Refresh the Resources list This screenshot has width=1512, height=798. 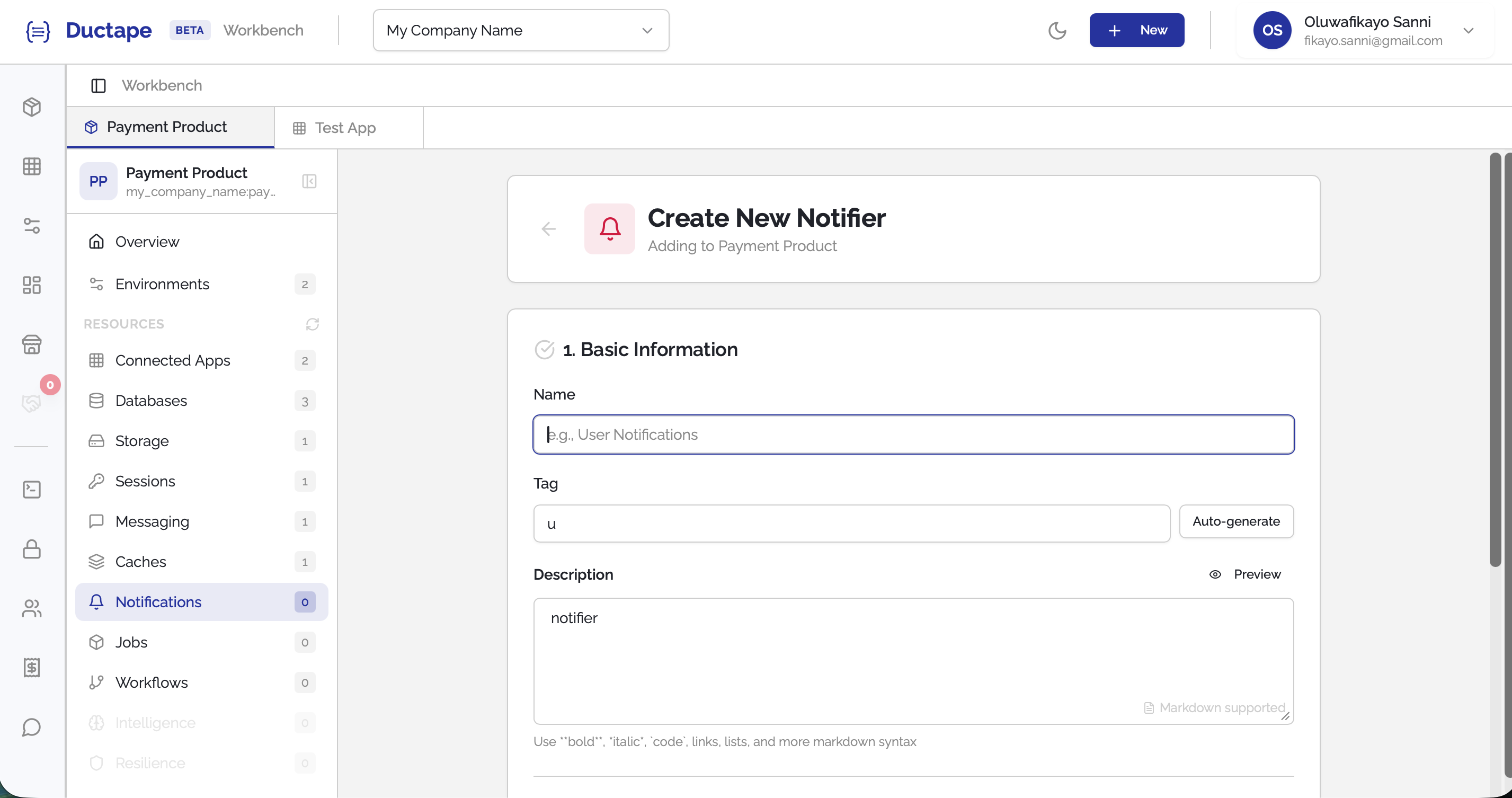(312, 324)
